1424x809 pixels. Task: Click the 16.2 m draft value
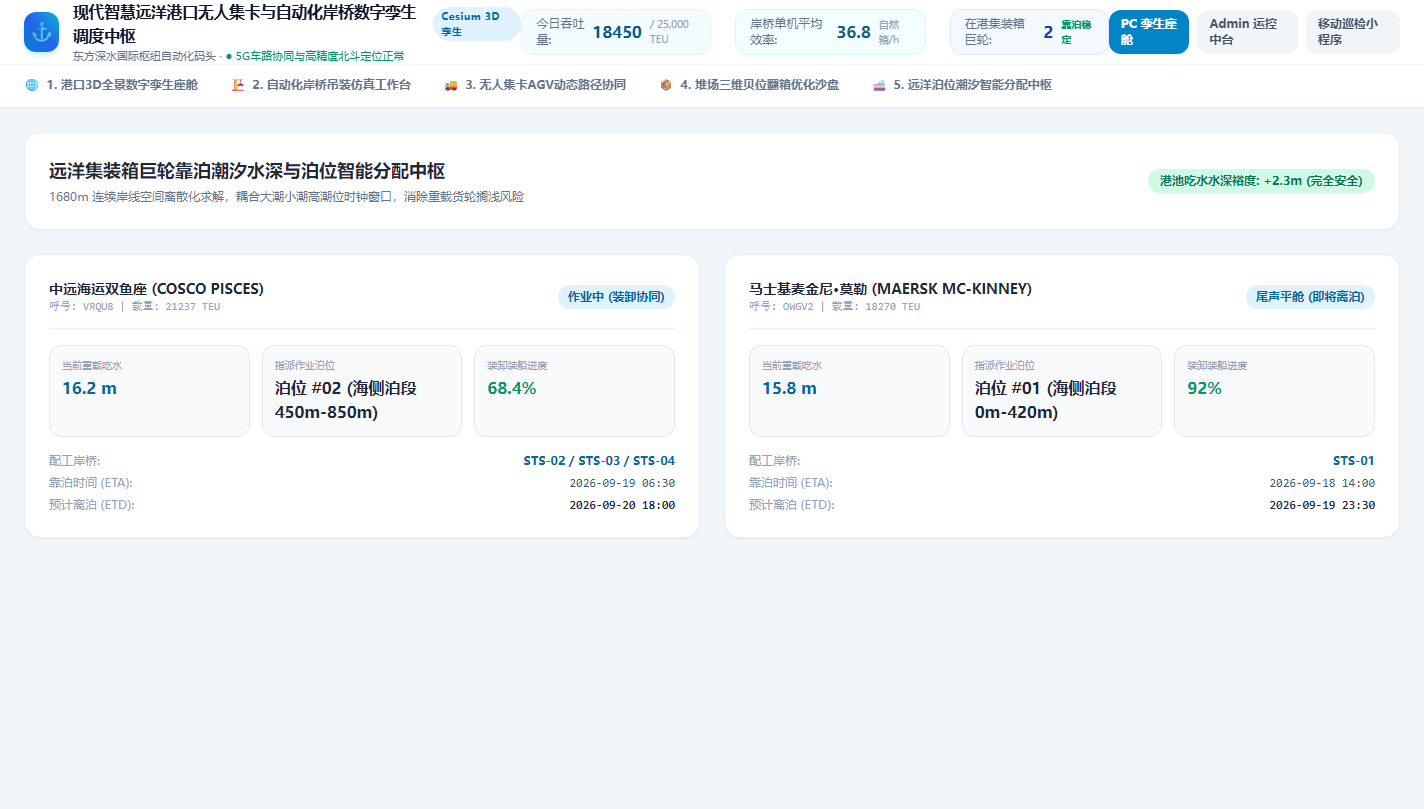pos(89,388)
